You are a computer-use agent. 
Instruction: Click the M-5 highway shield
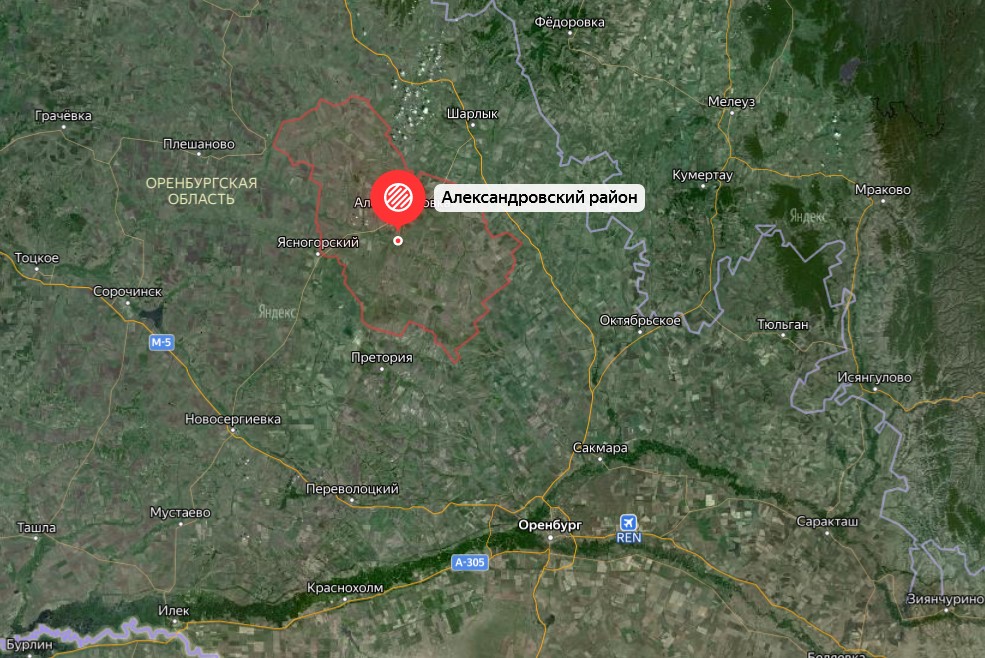point(161,343)
